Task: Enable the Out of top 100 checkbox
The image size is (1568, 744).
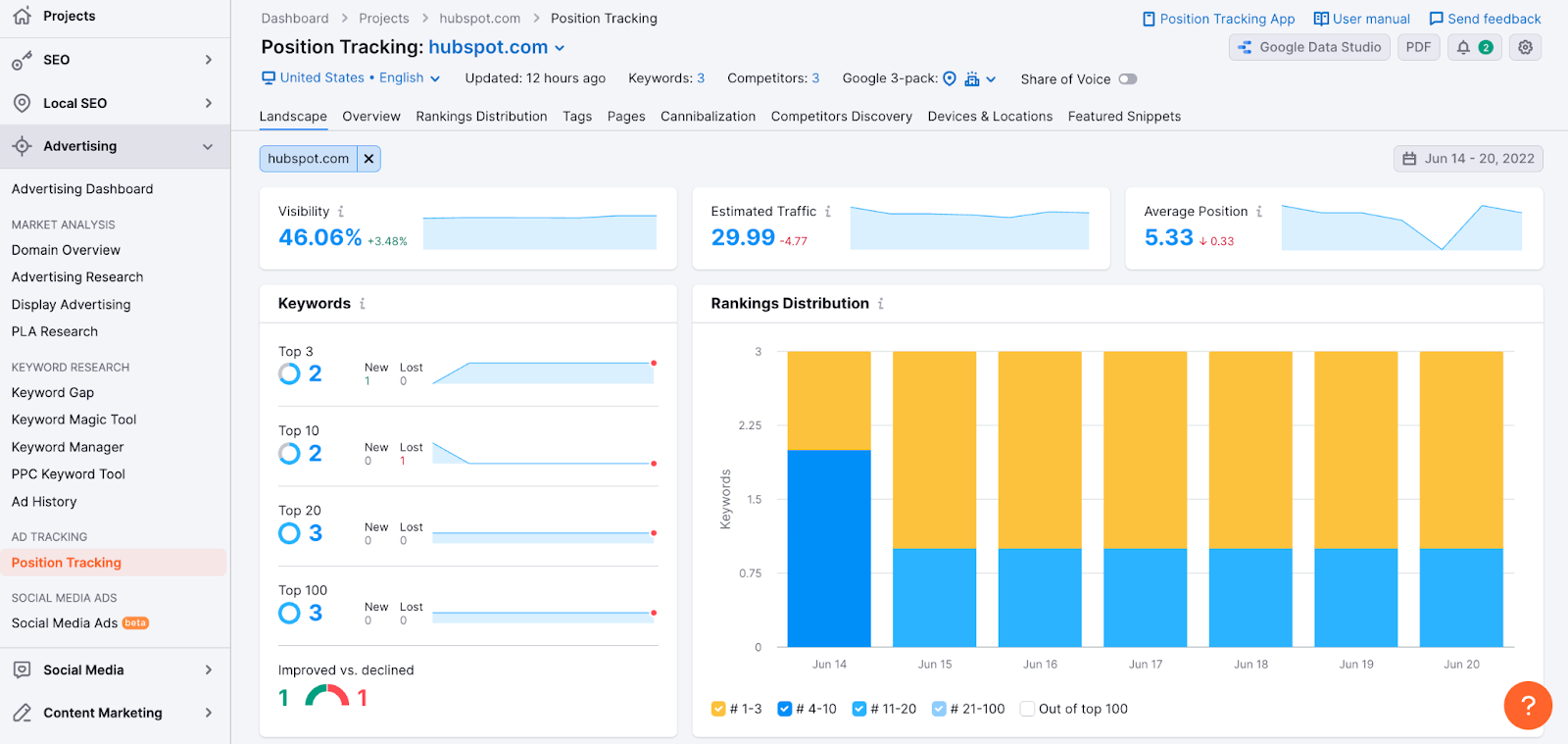Action: [1027, 709]
